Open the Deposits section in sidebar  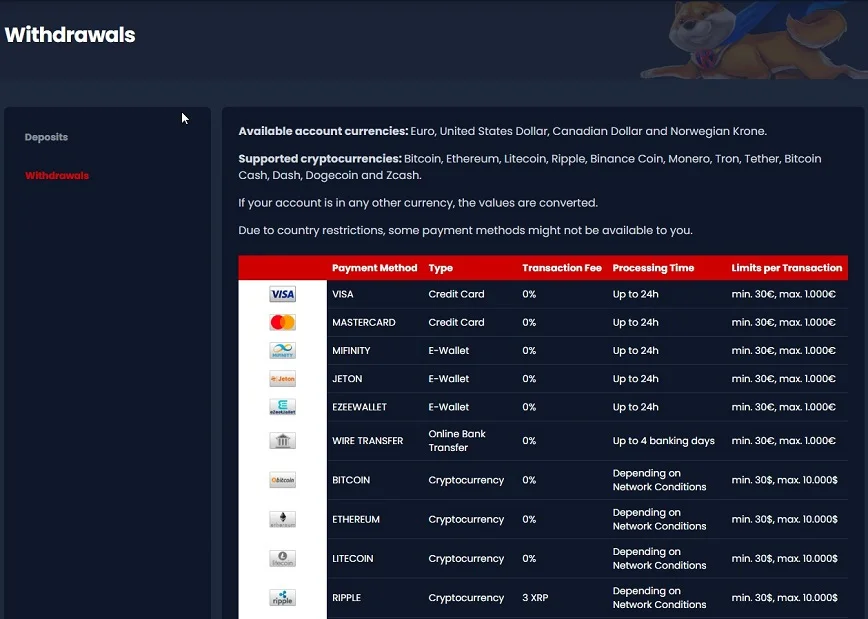tap(46, 137)
